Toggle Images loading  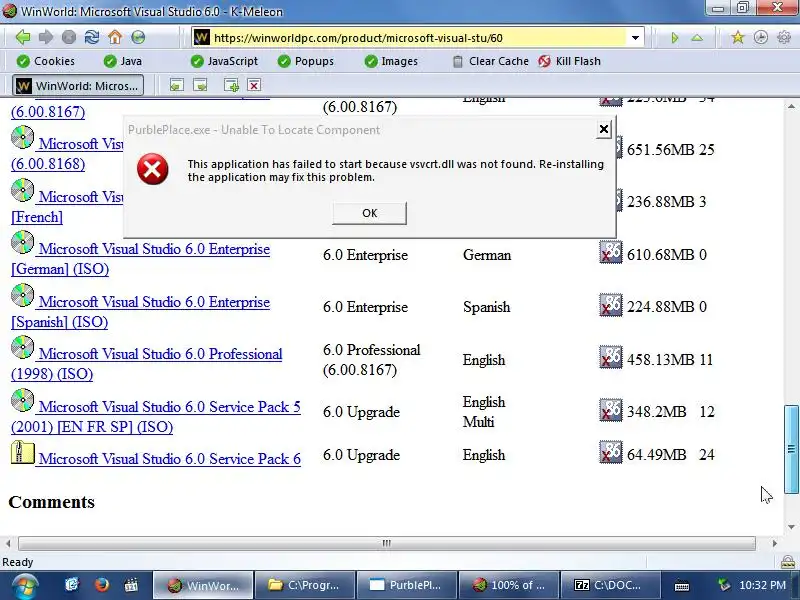[391, 61]
